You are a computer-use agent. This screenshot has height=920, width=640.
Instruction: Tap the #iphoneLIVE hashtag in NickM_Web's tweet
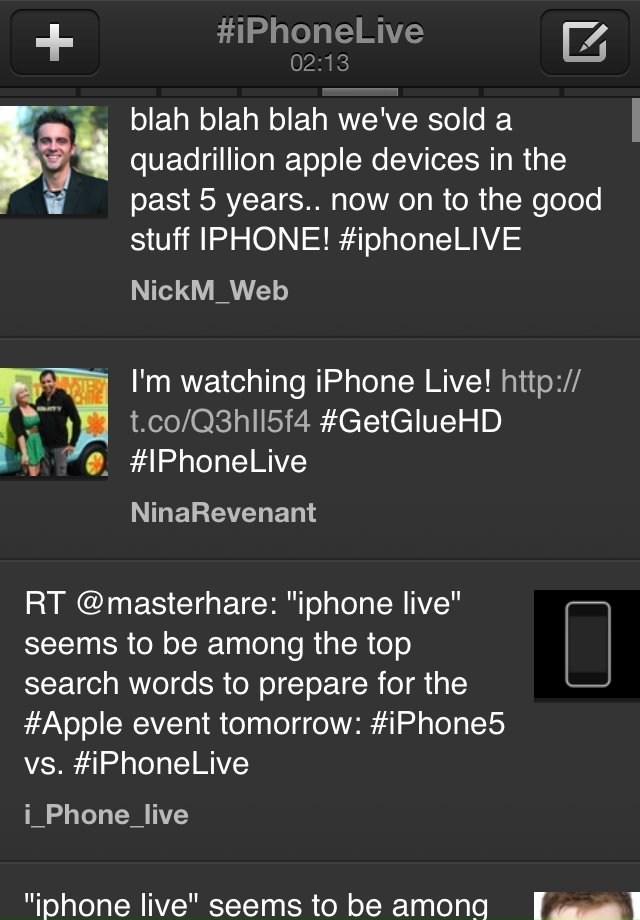click(x=430, y=239)
